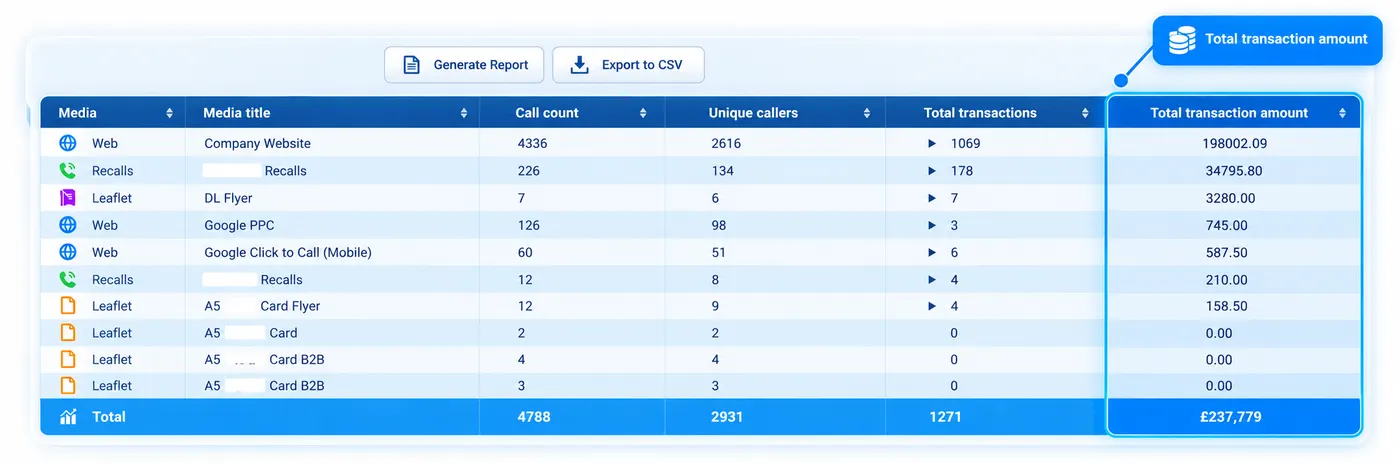This screenshot has height=466, width=1400.
Task: Click coins icon in Total transaction amount callout
Action: click(x=1182, y=40)
